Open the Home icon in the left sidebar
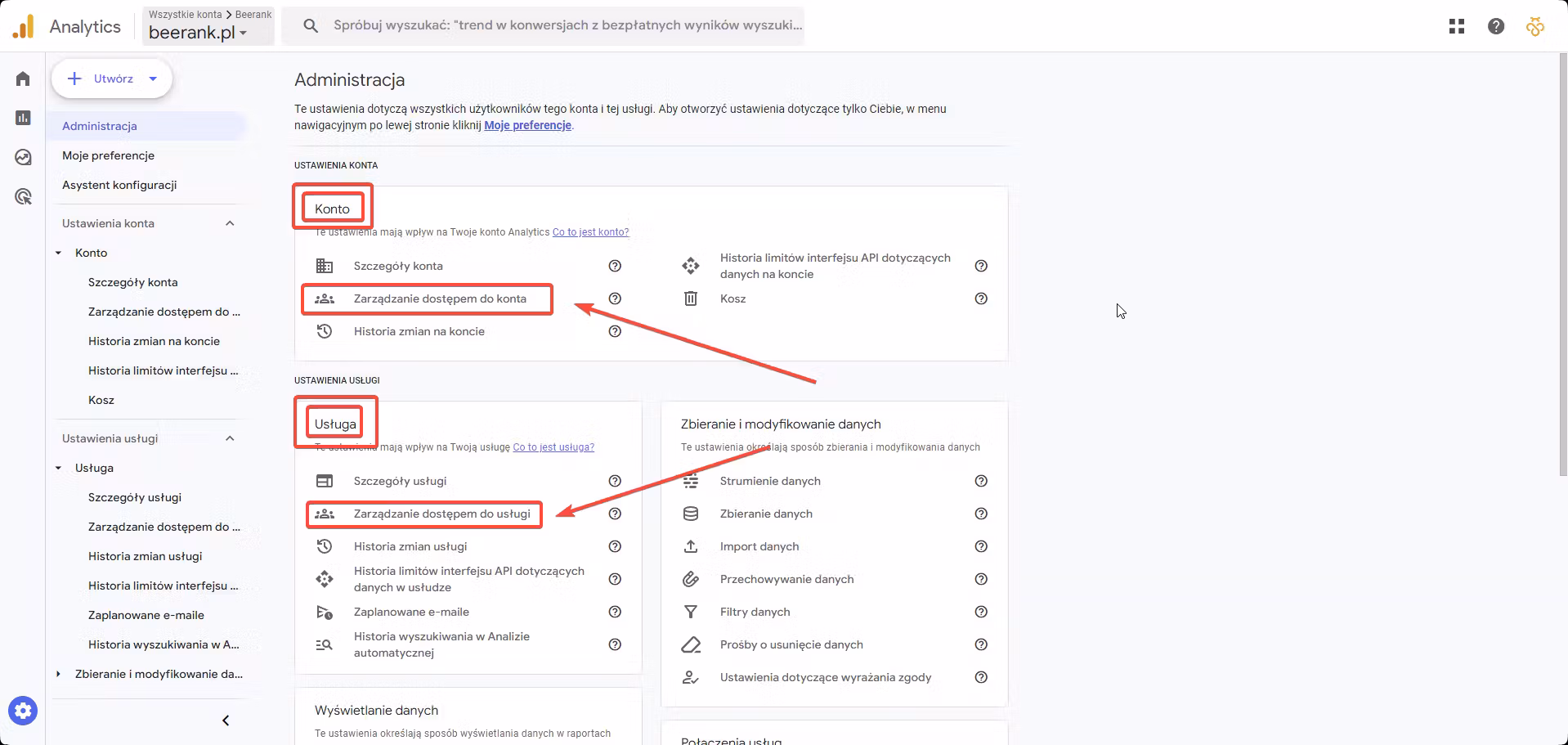The width and height of the screenshot is (1568, 745). pyautogui.click(x=22, y=79)
